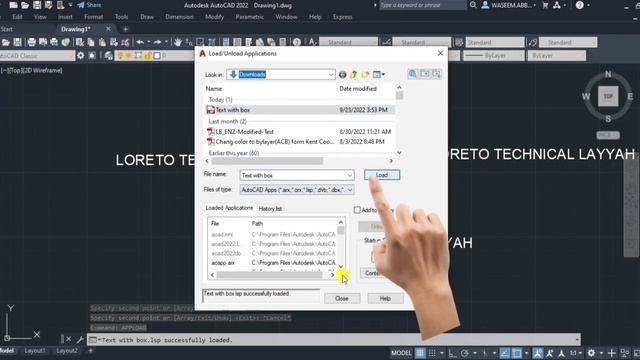Click in the keyword search field

point(422,5)
